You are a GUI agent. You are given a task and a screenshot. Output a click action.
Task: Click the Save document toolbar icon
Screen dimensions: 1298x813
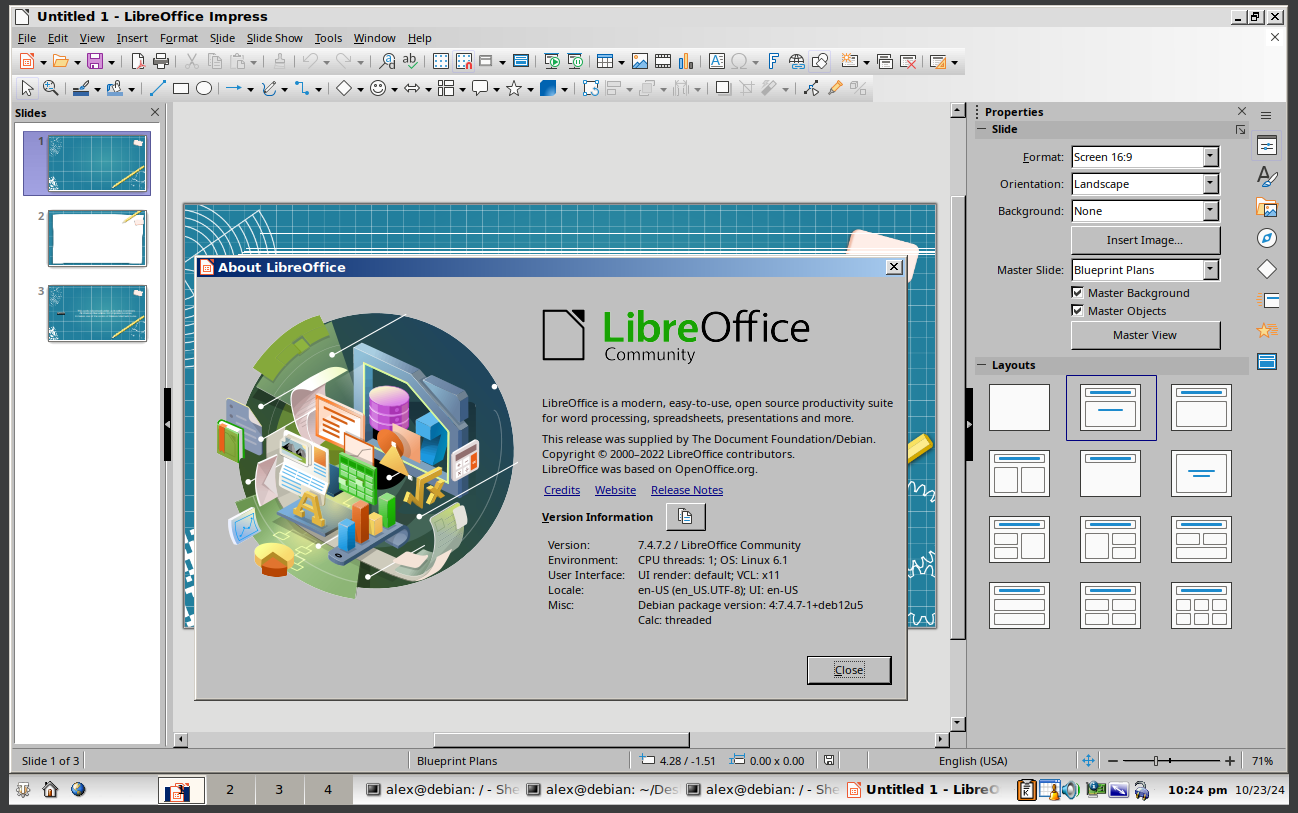(x=95, y=62)
